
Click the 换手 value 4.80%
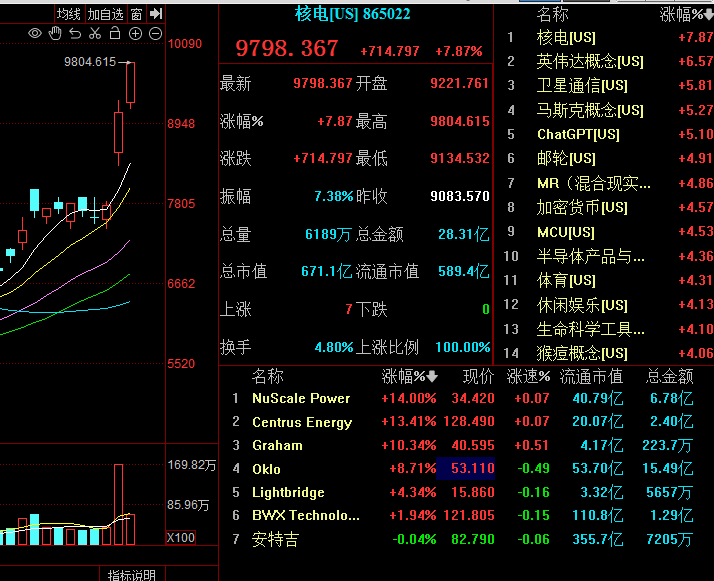click(x=334, y=347)
